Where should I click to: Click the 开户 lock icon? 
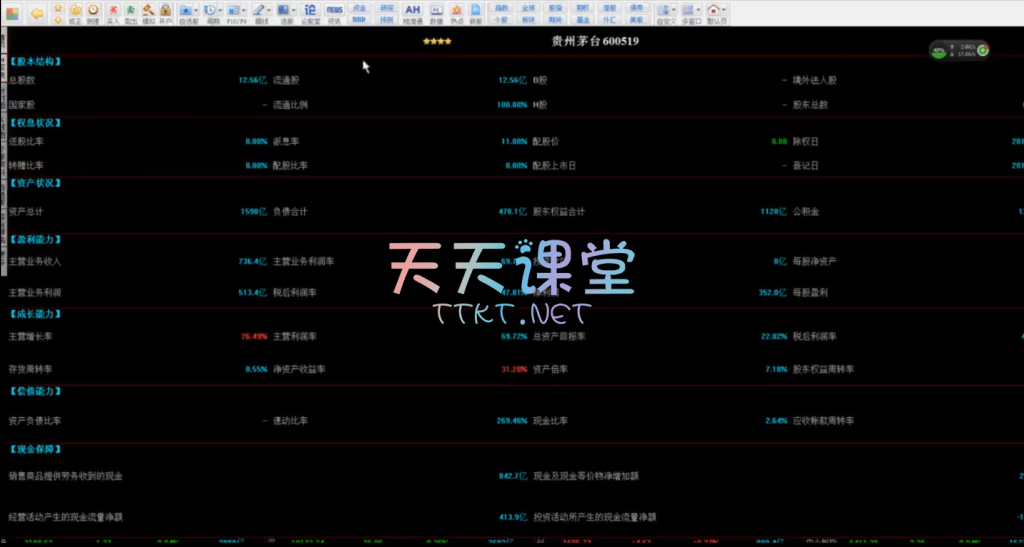point(165,13)
